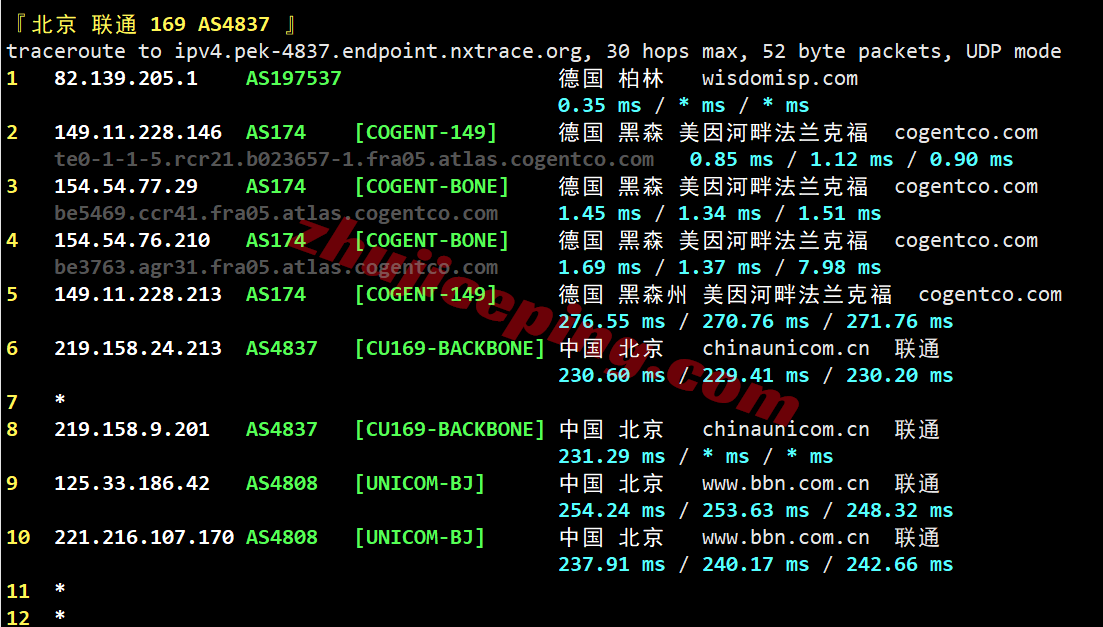This screenshot has width=1103, height=627.
Task: Click IP address 219.158.24.213
Action: (x=138, y=348)
